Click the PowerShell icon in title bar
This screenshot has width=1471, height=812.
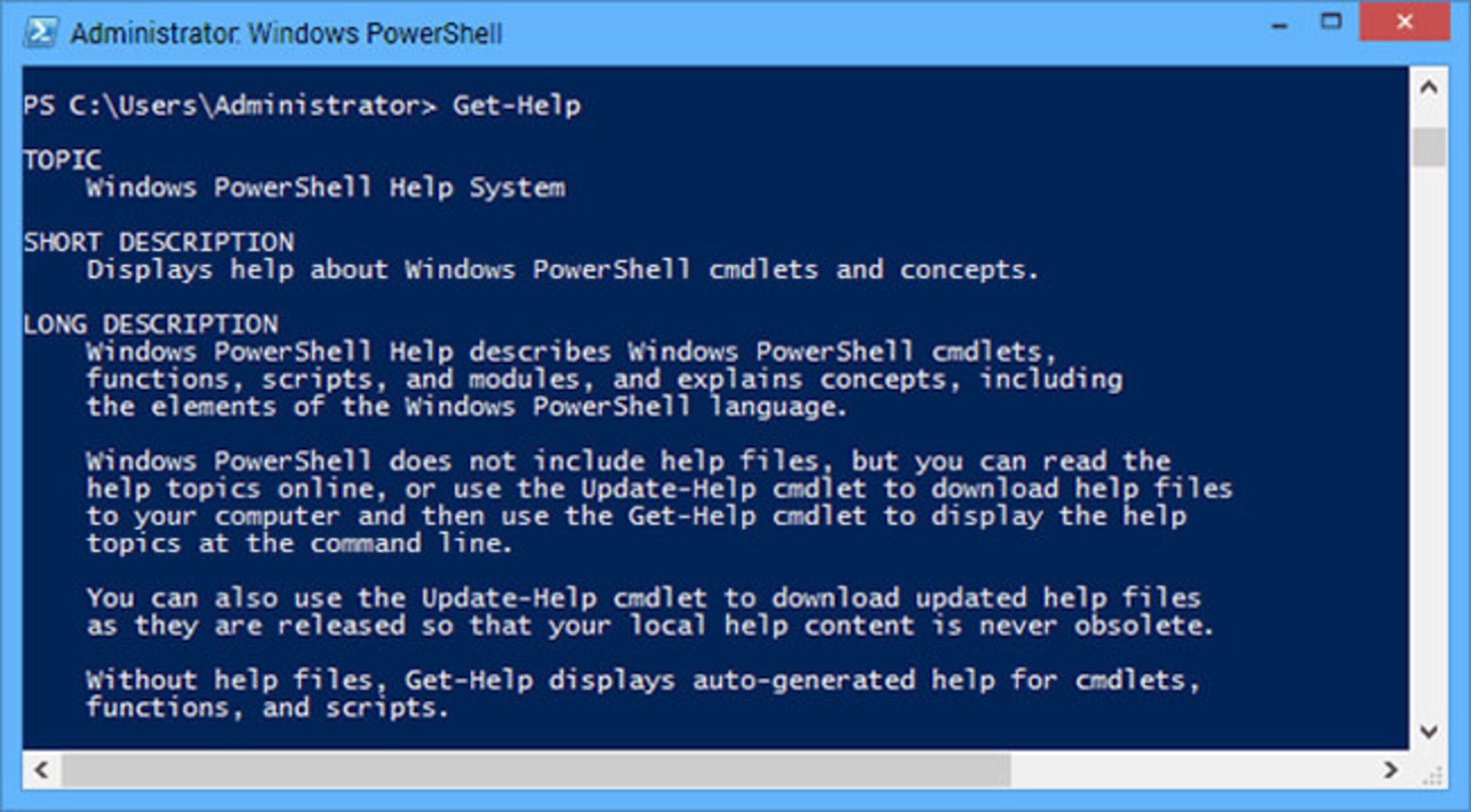pyautogui.click(x=40, y=33)
